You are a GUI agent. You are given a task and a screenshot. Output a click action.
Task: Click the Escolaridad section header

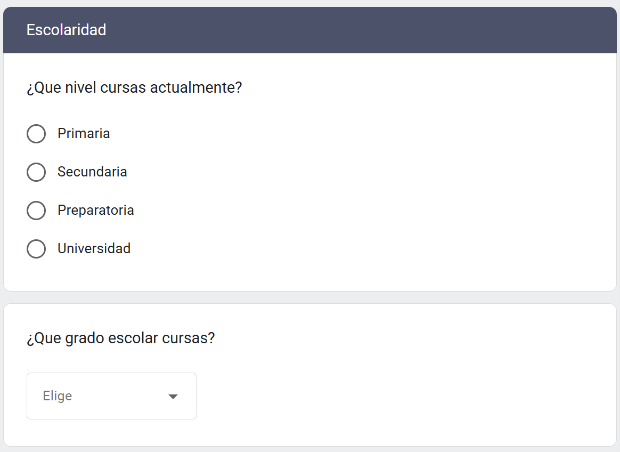(66, 30)
